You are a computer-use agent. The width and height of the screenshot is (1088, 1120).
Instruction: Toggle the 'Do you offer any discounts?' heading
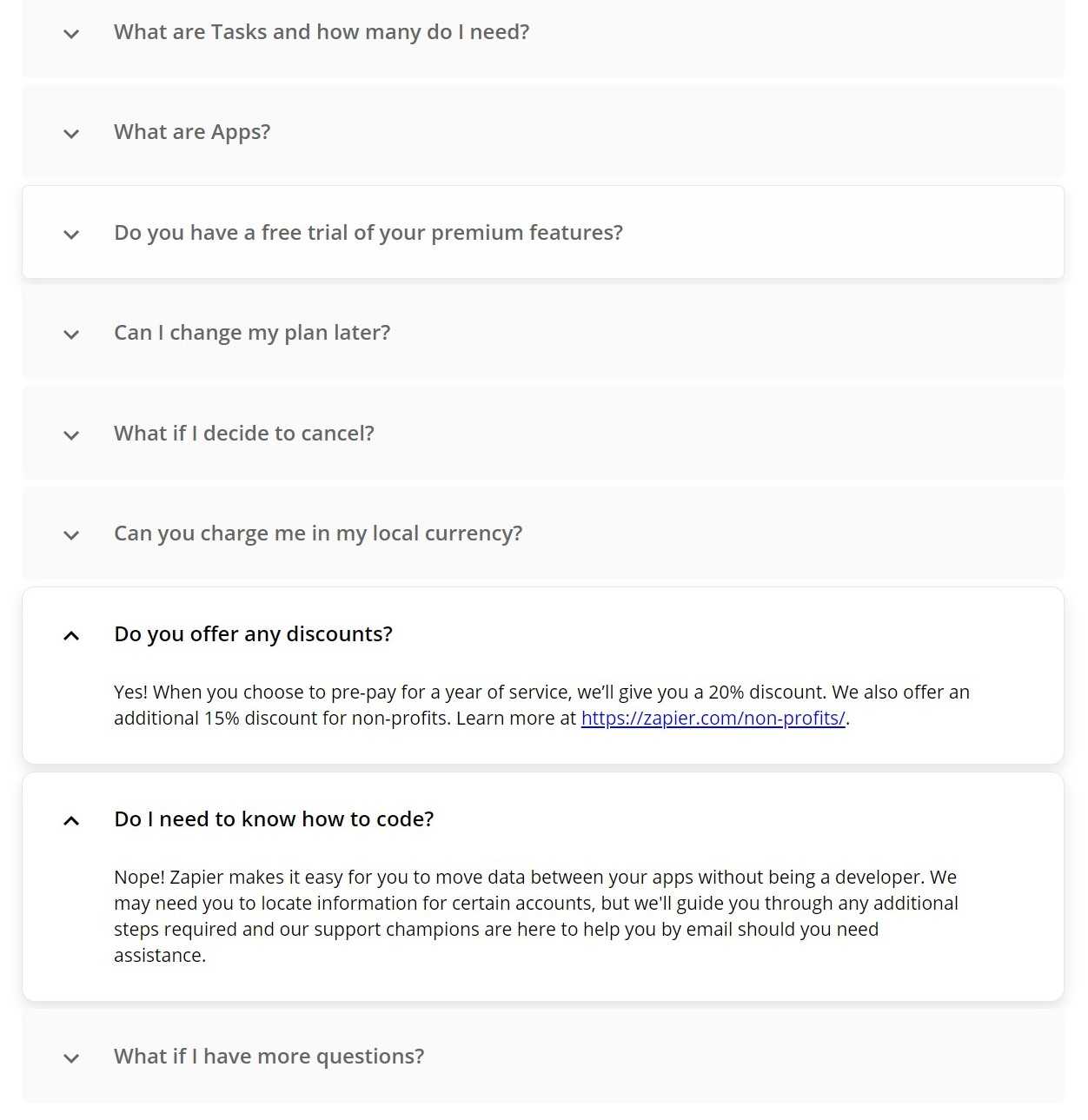point(253,634)
